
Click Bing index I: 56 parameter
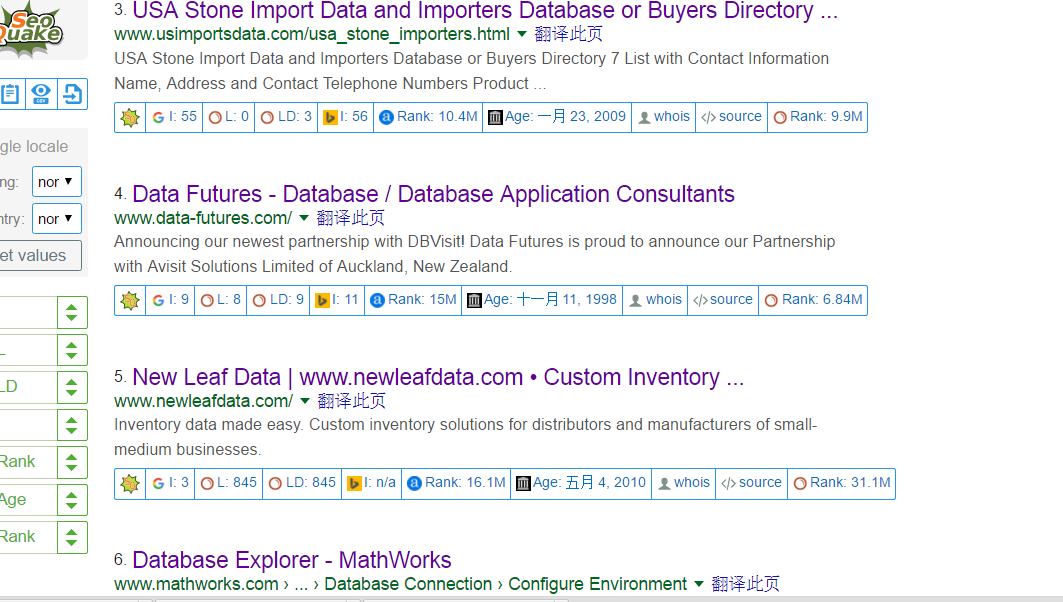346,117
